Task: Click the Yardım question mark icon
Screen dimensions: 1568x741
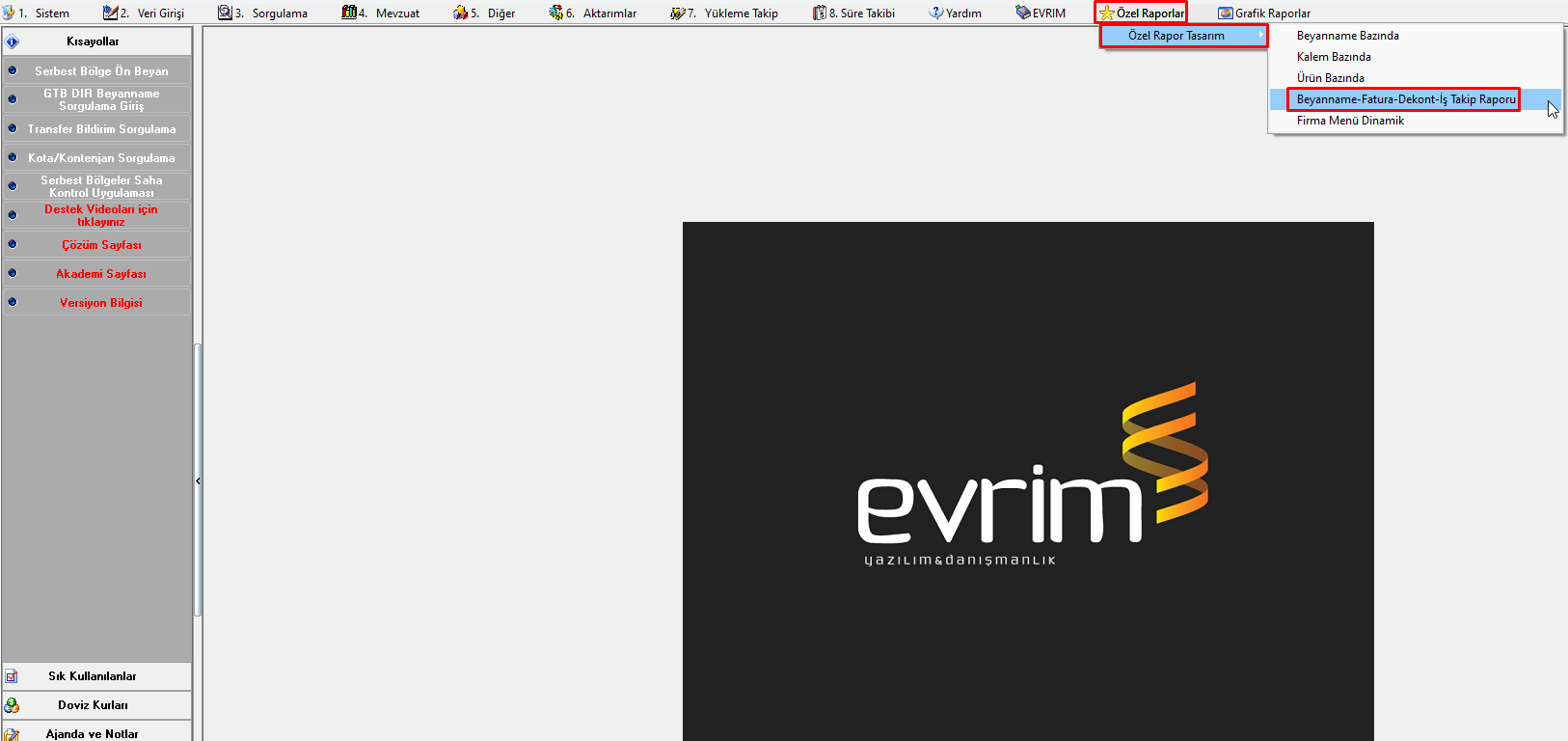Action: pyautogui.click(x=936, y=13)
